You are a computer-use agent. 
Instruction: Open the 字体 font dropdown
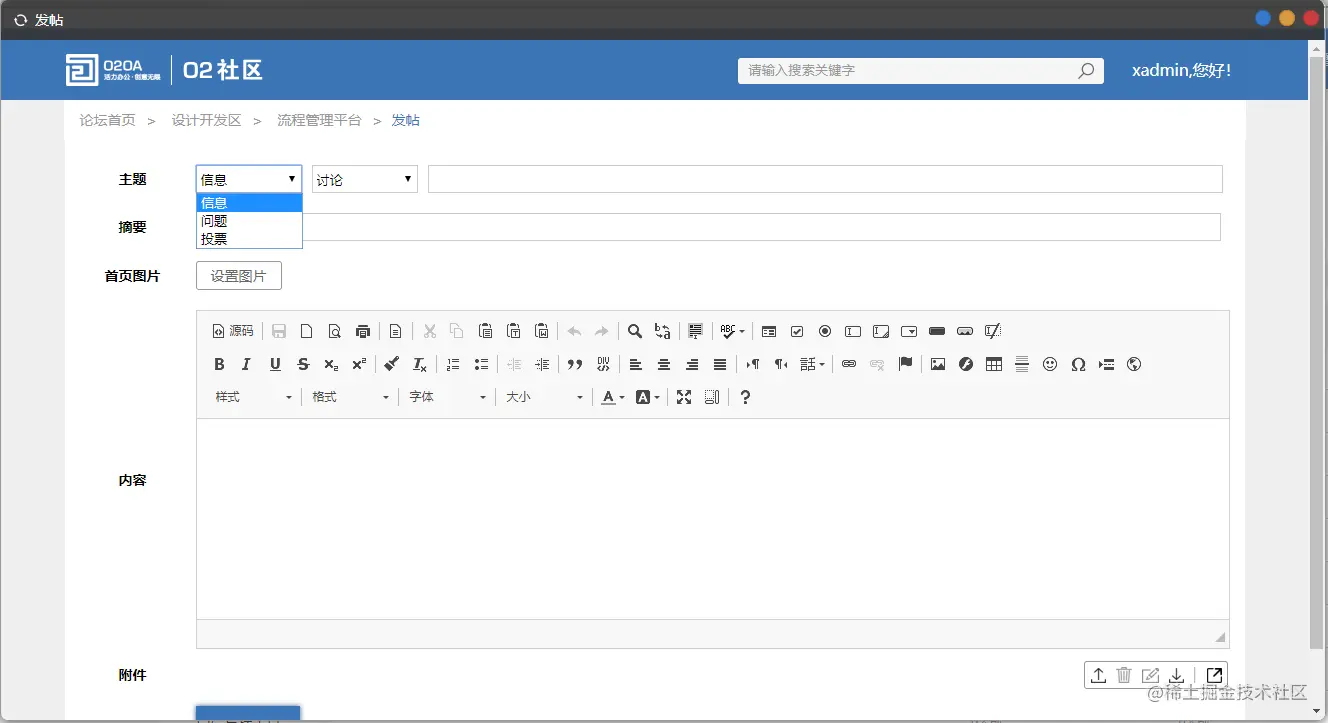445,397
